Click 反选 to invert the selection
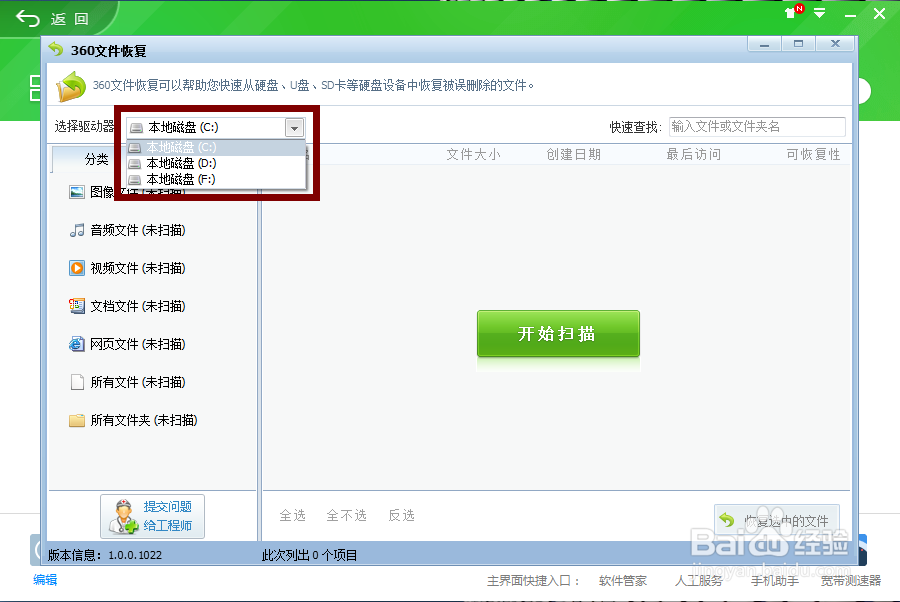The image size is (900, 602). (401, 515)
